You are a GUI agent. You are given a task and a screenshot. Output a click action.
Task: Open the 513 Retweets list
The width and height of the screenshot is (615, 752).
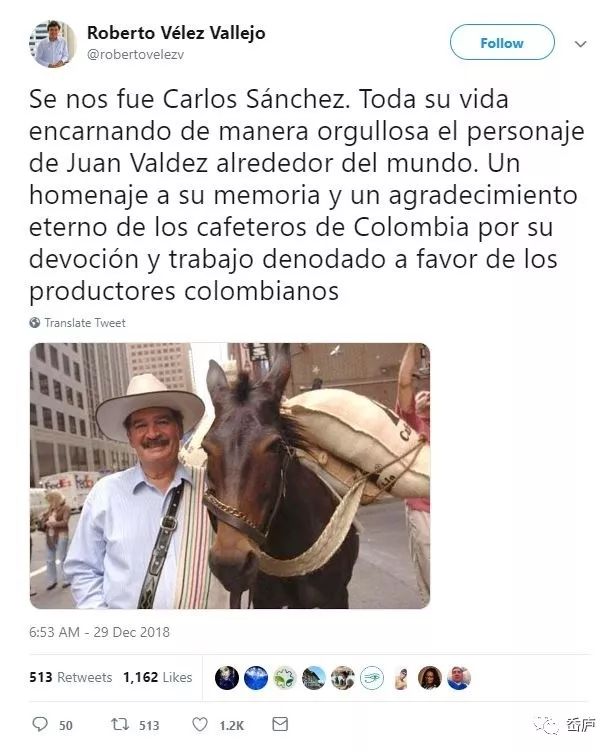coord(71,677)
